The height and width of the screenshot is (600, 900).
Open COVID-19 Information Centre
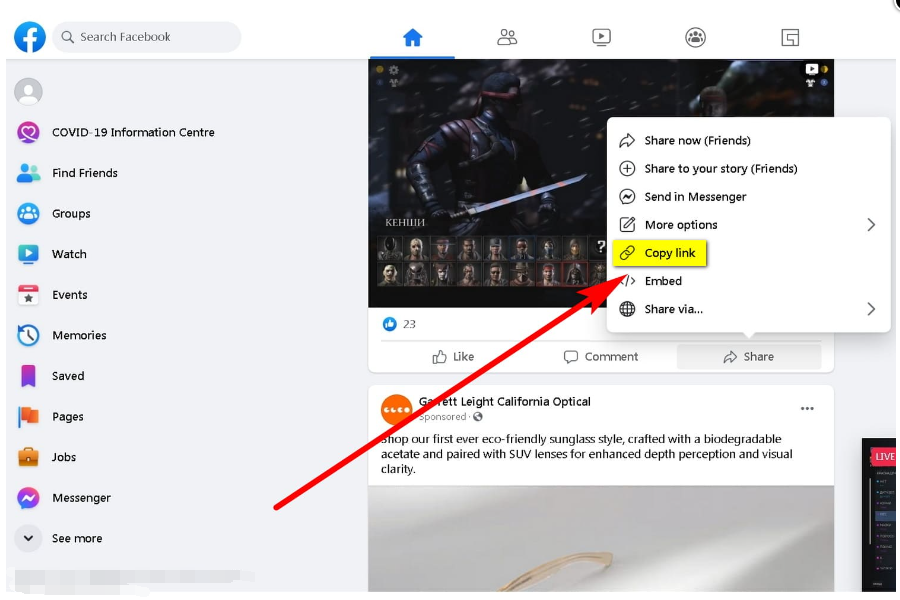pos(132,132)
